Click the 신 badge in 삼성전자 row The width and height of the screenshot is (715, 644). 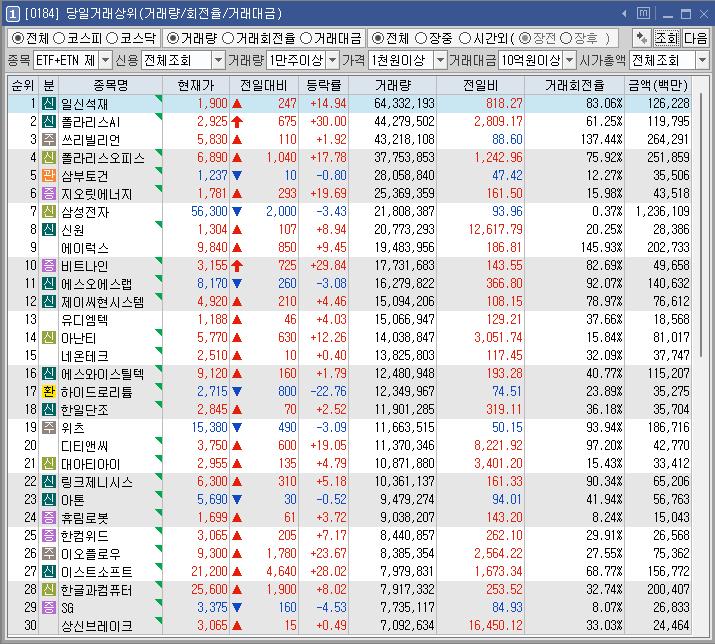(x=49, y=211)
